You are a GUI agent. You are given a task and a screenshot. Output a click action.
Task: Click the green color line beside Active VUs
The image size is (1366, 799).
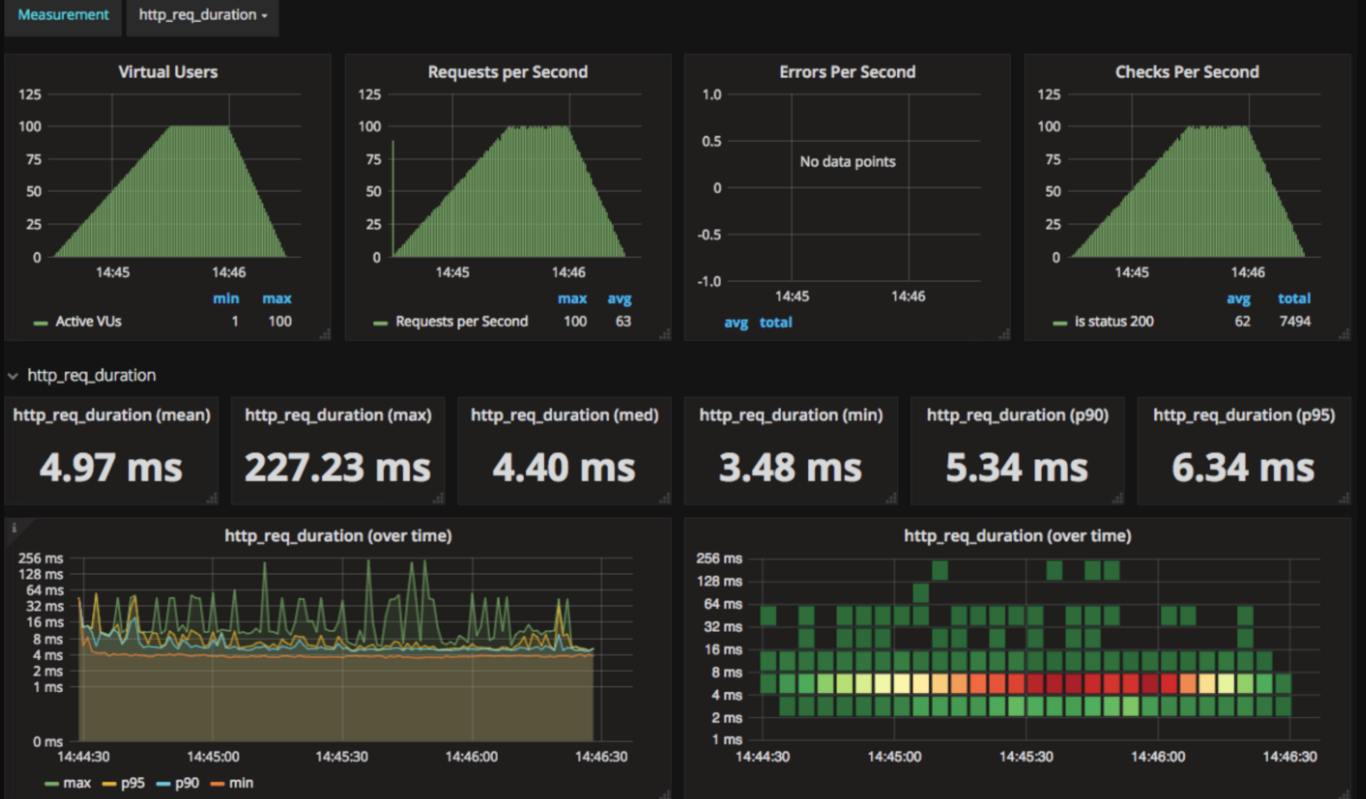tap(41, 323)
